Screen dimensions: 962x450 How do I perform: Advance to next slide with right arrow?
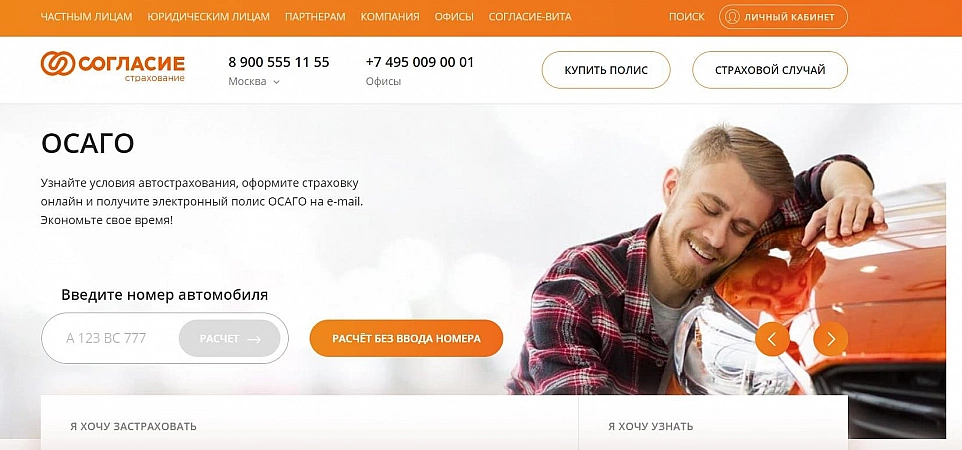[x=831, y=339]
